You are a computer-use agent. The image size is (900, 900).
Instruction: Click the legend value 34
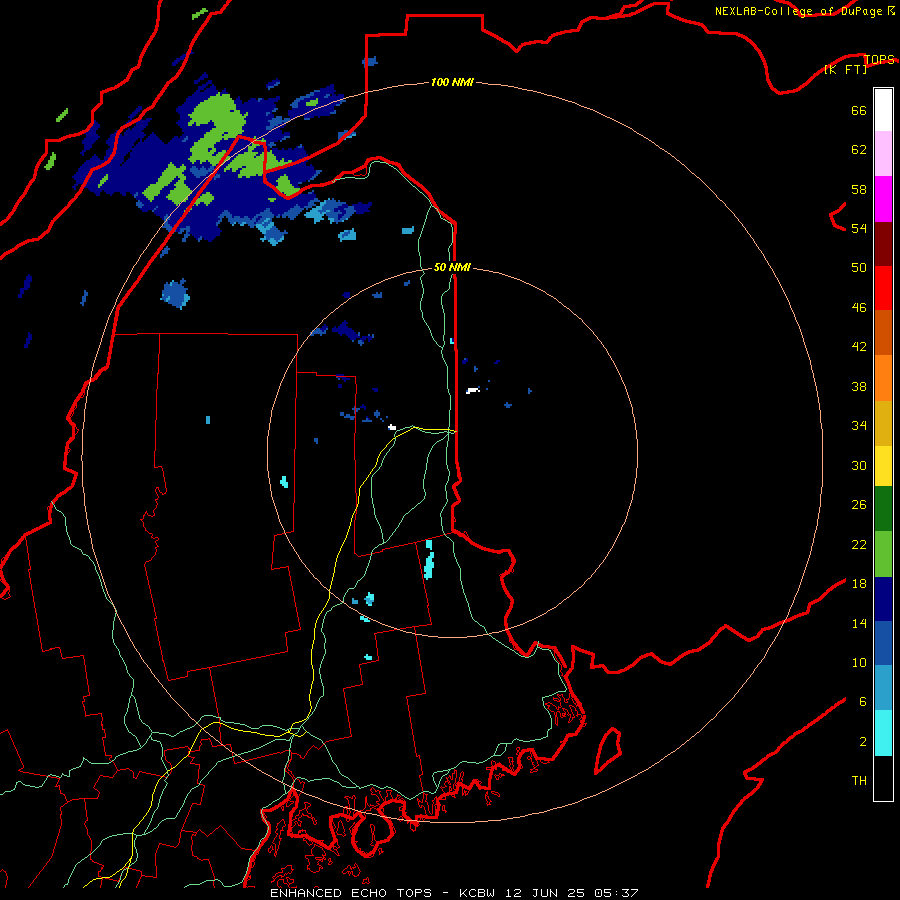pyautogui.click(x=859, y=426)
